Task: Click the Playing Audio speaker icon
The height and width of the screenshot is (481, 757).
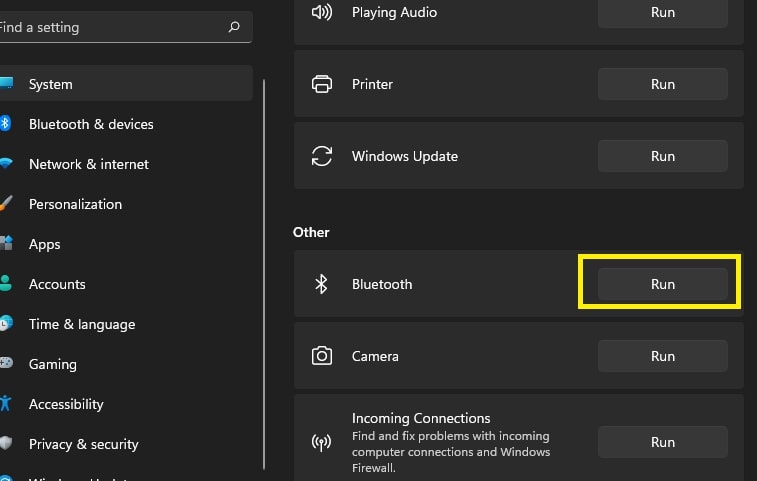Action: pyautogui.click(x=322, y=12)
